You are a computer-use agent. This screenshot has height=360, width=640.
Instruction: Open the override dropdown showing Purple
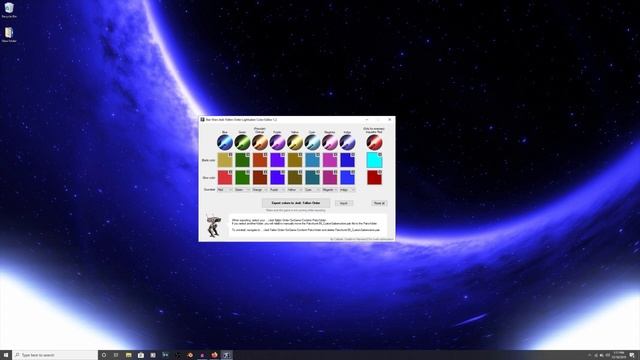277,190
